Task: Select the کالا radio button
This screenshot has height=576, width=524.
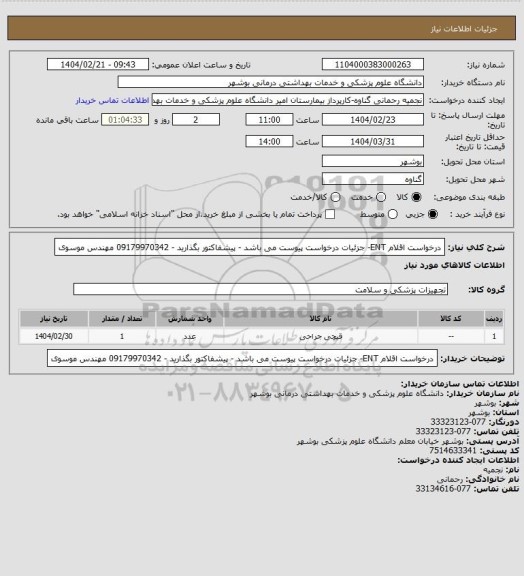Action: (416, 197)
